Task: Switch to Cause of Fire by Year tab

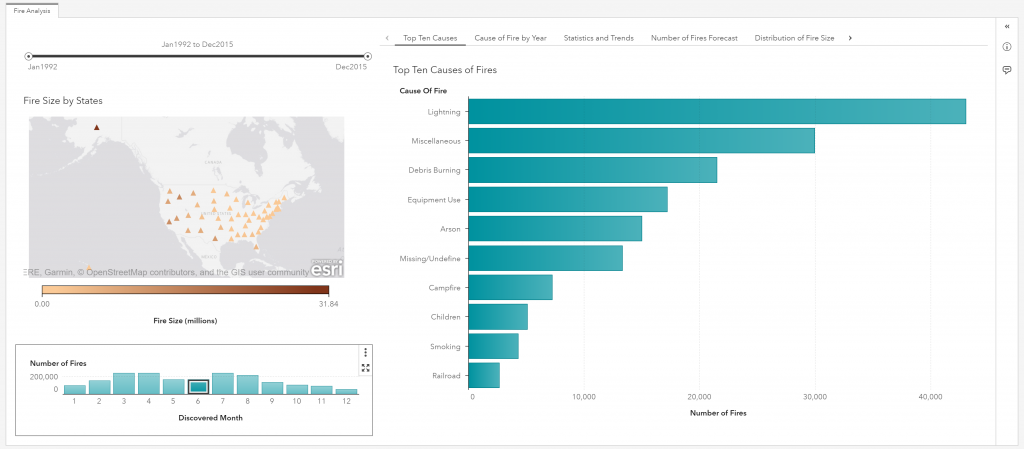Action: pos(510,38)
